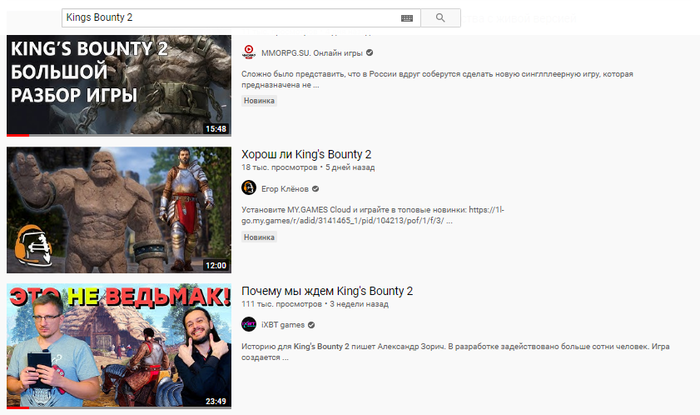Click red watch progress bar on 15:48 video
The height and width of the screenshot is (415, 700).
(18, 135)
